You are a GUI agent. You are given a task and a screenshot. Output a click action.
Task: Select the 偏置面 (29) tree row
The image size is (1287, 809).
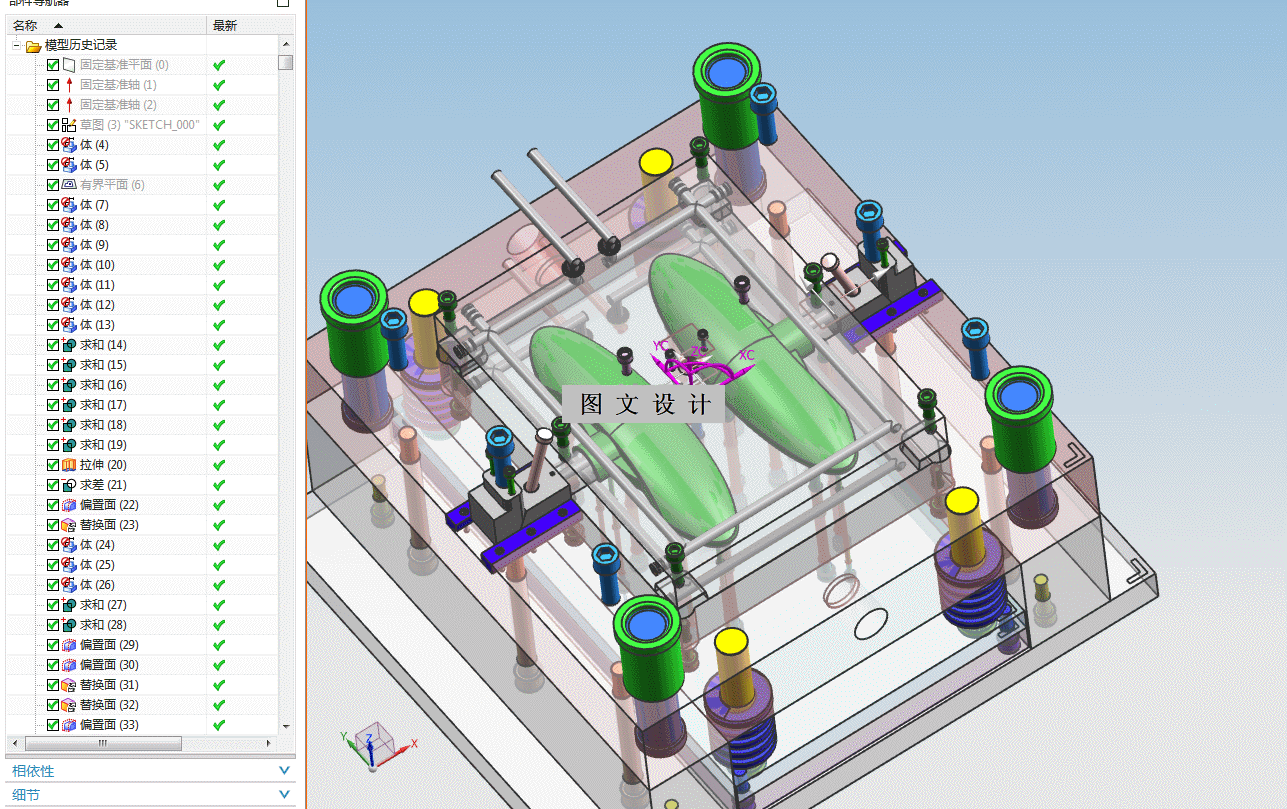141,645
